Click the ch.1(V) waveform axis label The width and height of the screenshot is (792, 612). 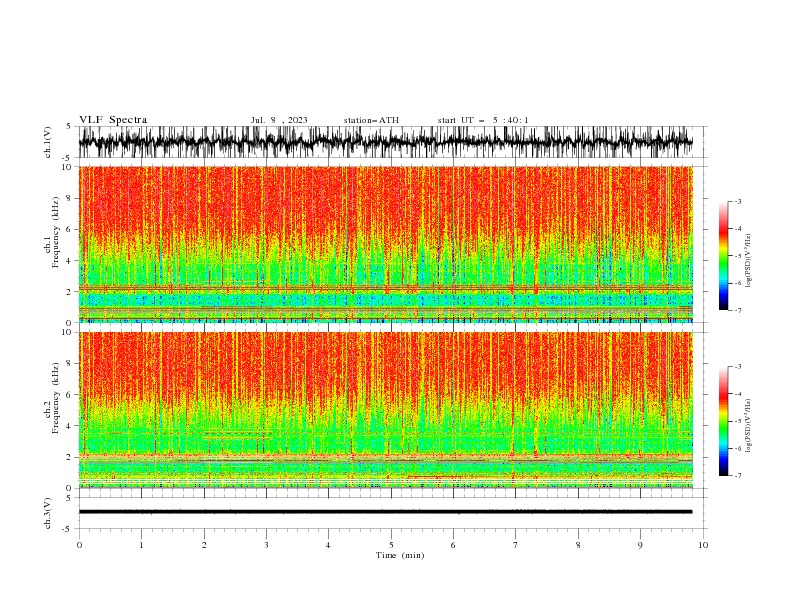pos(48,142)
